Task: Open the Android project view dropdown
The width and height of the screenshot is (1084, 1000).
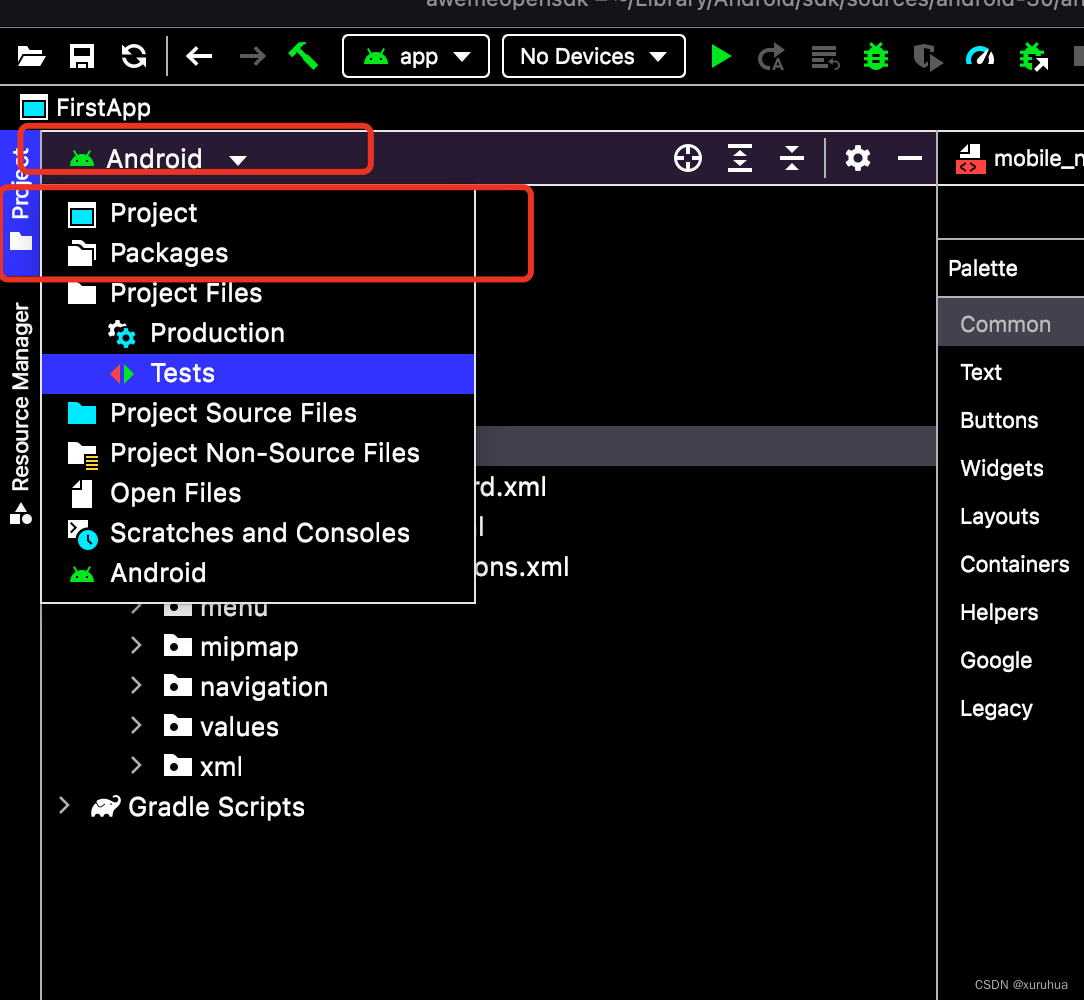Action: (x=159, y=158)
